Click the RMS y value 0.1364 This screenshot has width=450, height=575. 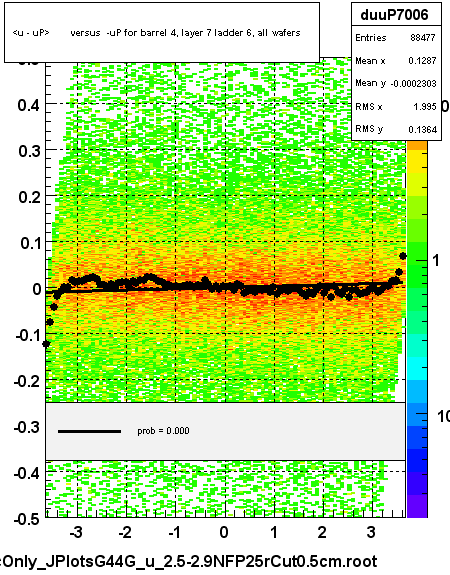[x=422, y=129]
